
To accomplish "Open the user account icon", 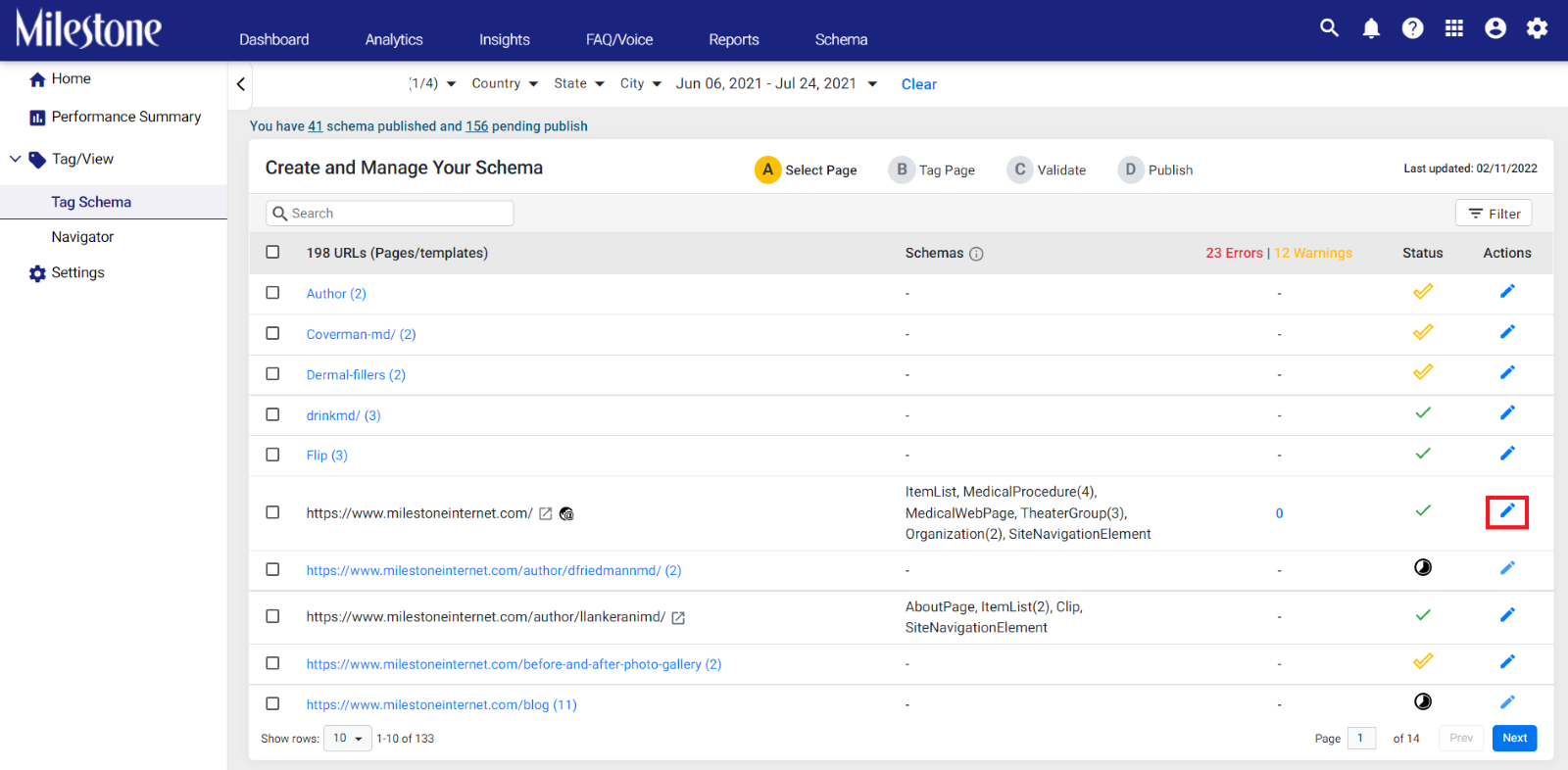I will [x=1495, y=28].
